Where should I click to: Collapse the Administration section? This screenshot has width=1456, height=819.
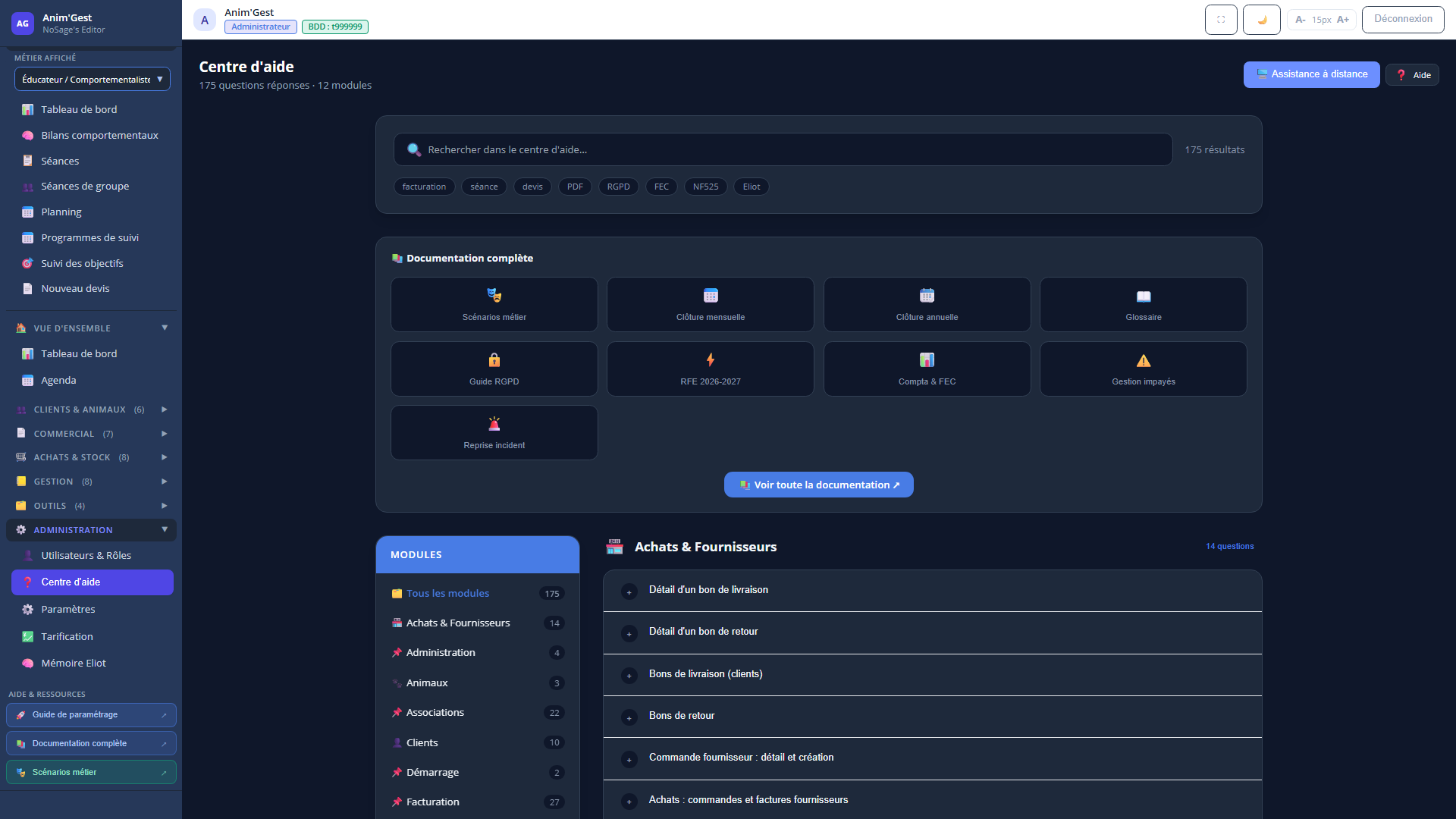[91, 530]
